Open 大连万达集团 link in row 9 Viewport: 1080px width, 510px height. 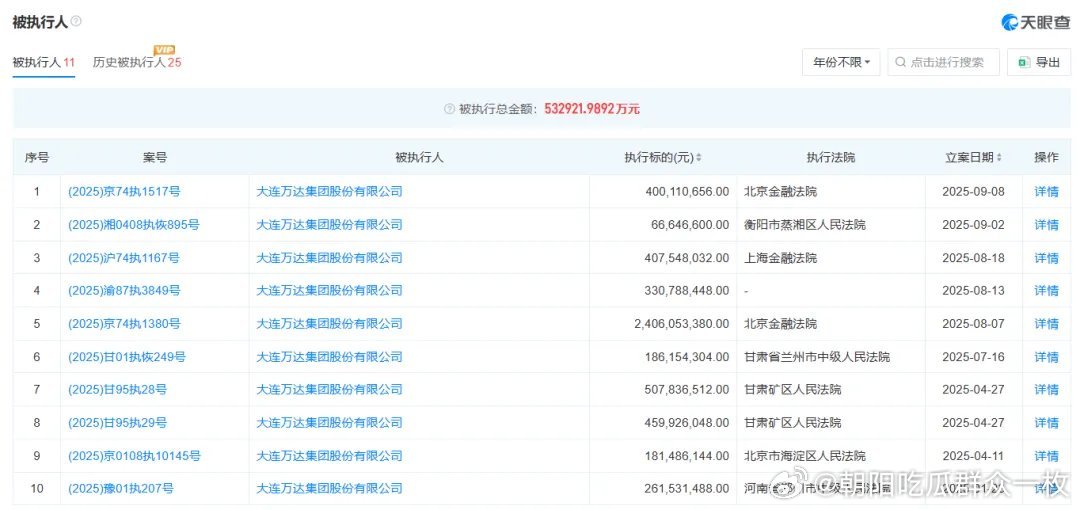(329, 456)
